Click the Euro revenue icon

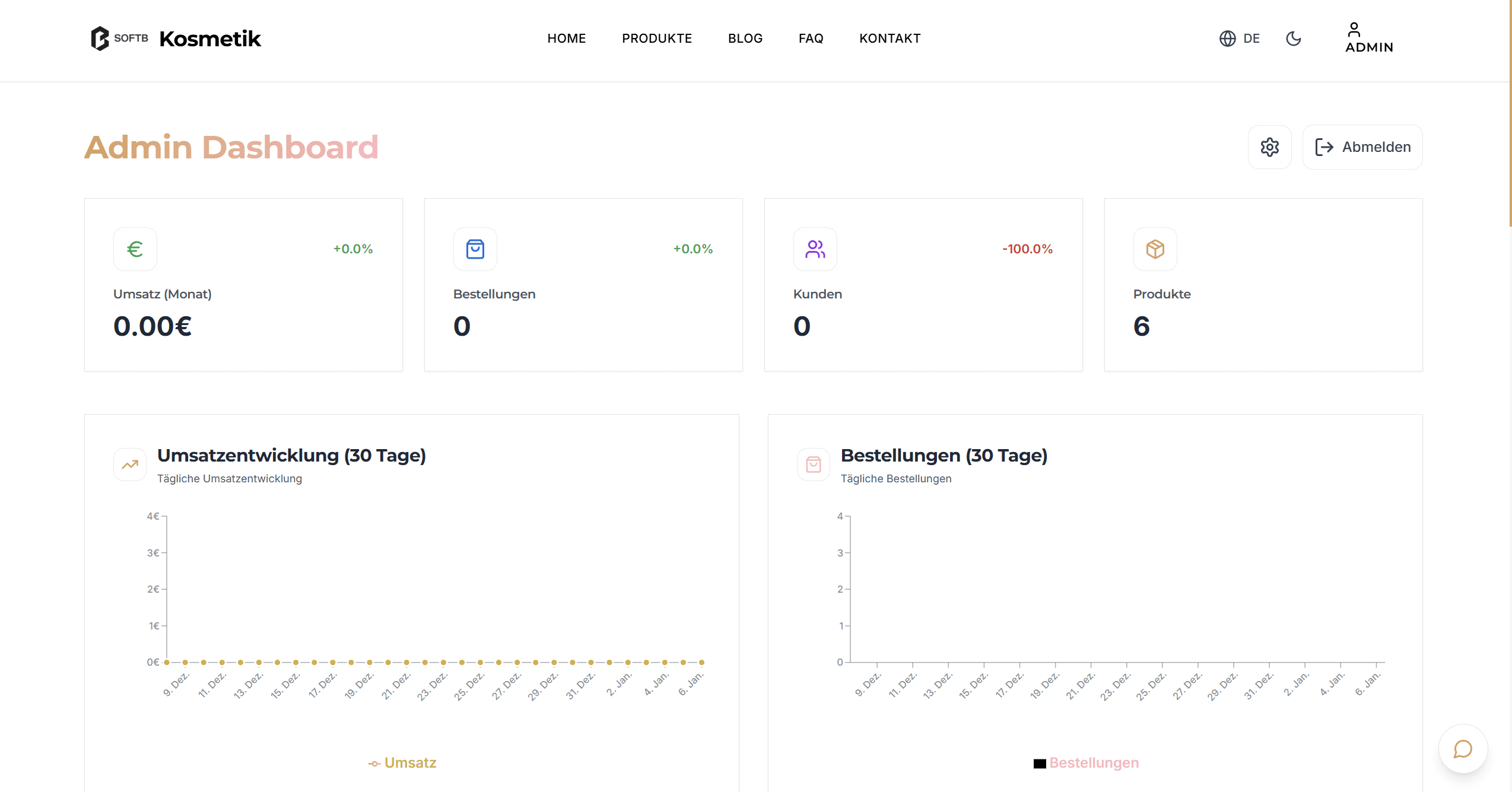click(x=135, y=249)
